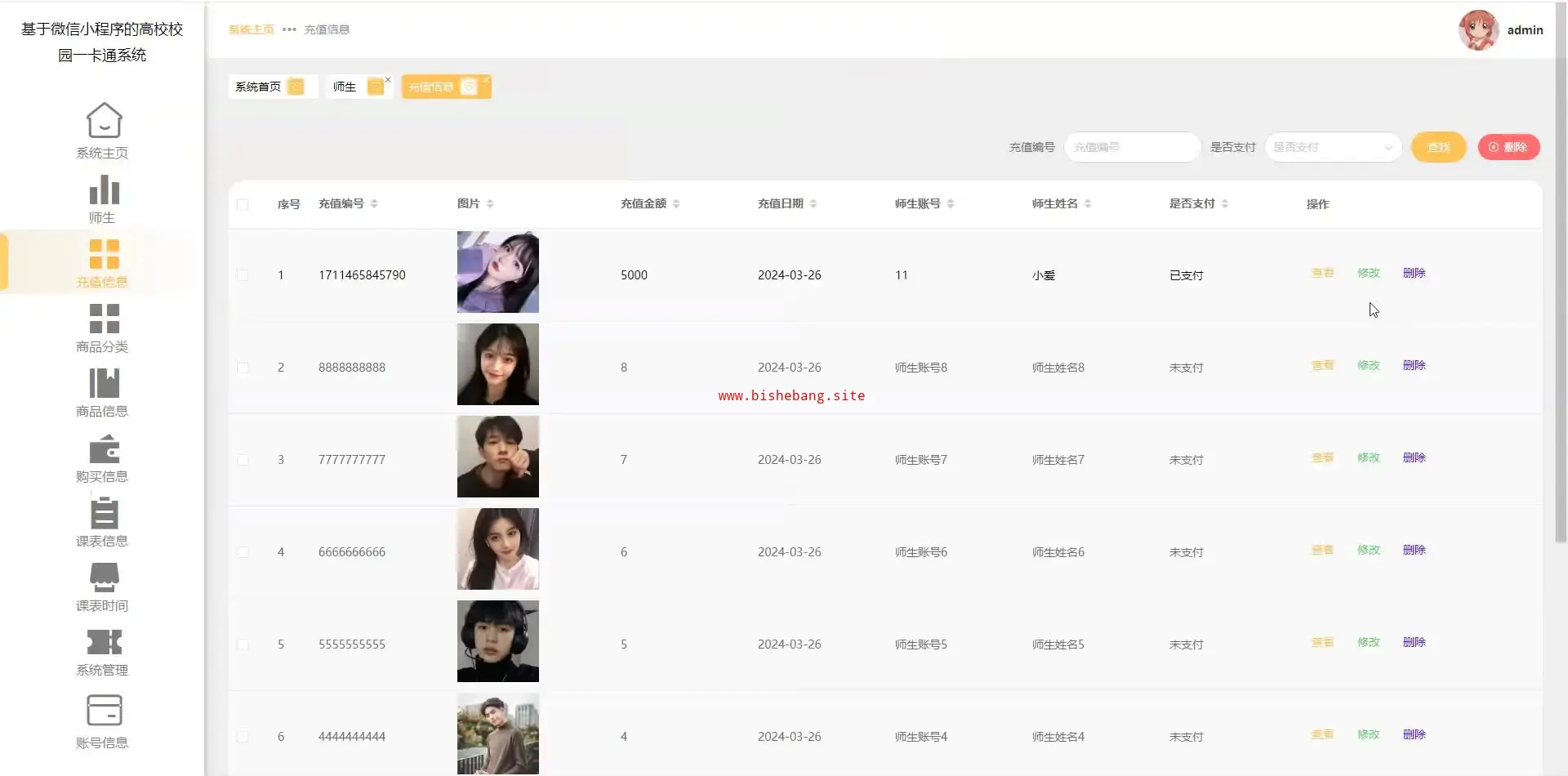Open the 商品信息 sidebar icon
The width and height of the screenshot is (1568, 776).
click(104, 383)
